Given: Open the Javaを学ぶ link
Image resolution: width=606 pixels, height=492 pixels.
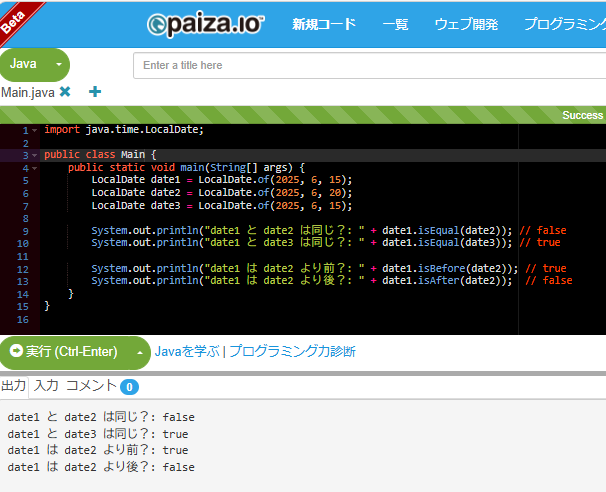Looking at the screenshot, I should click(187, 352).
